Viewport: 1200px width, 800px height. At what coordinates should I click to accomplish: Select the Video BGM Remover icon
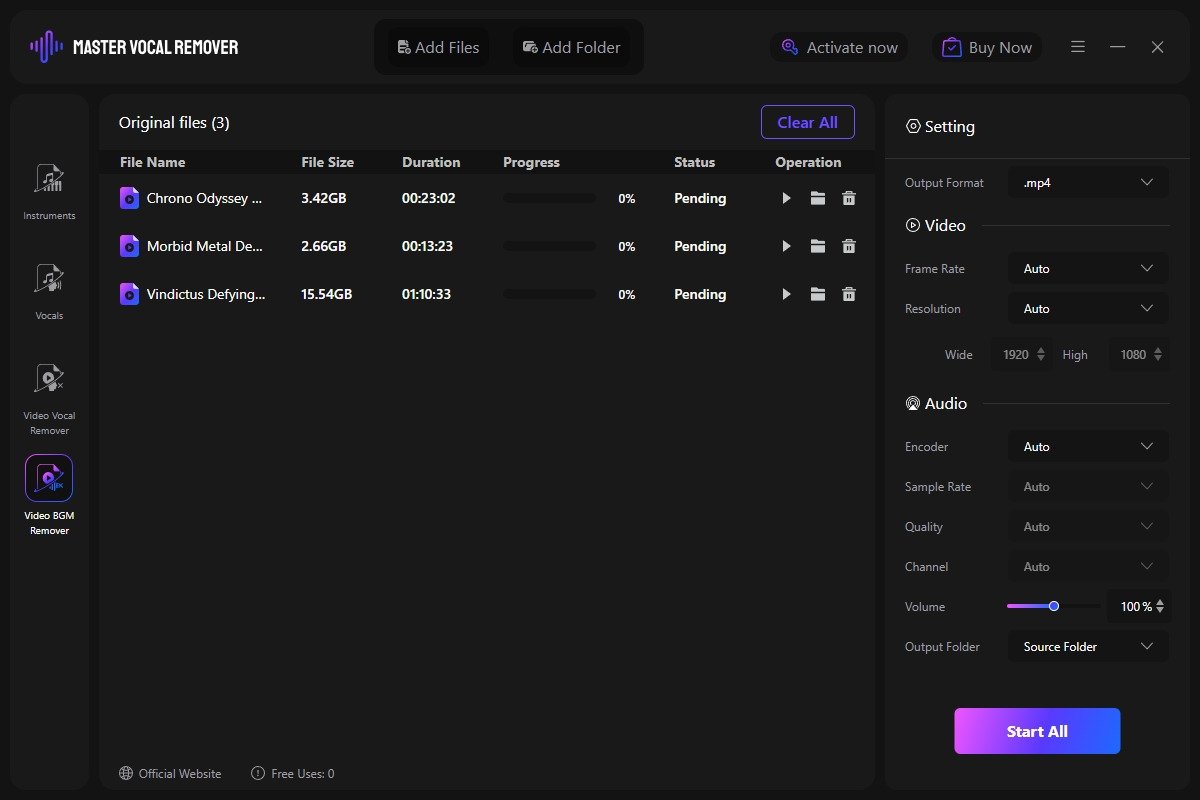(x=49, y=479)
